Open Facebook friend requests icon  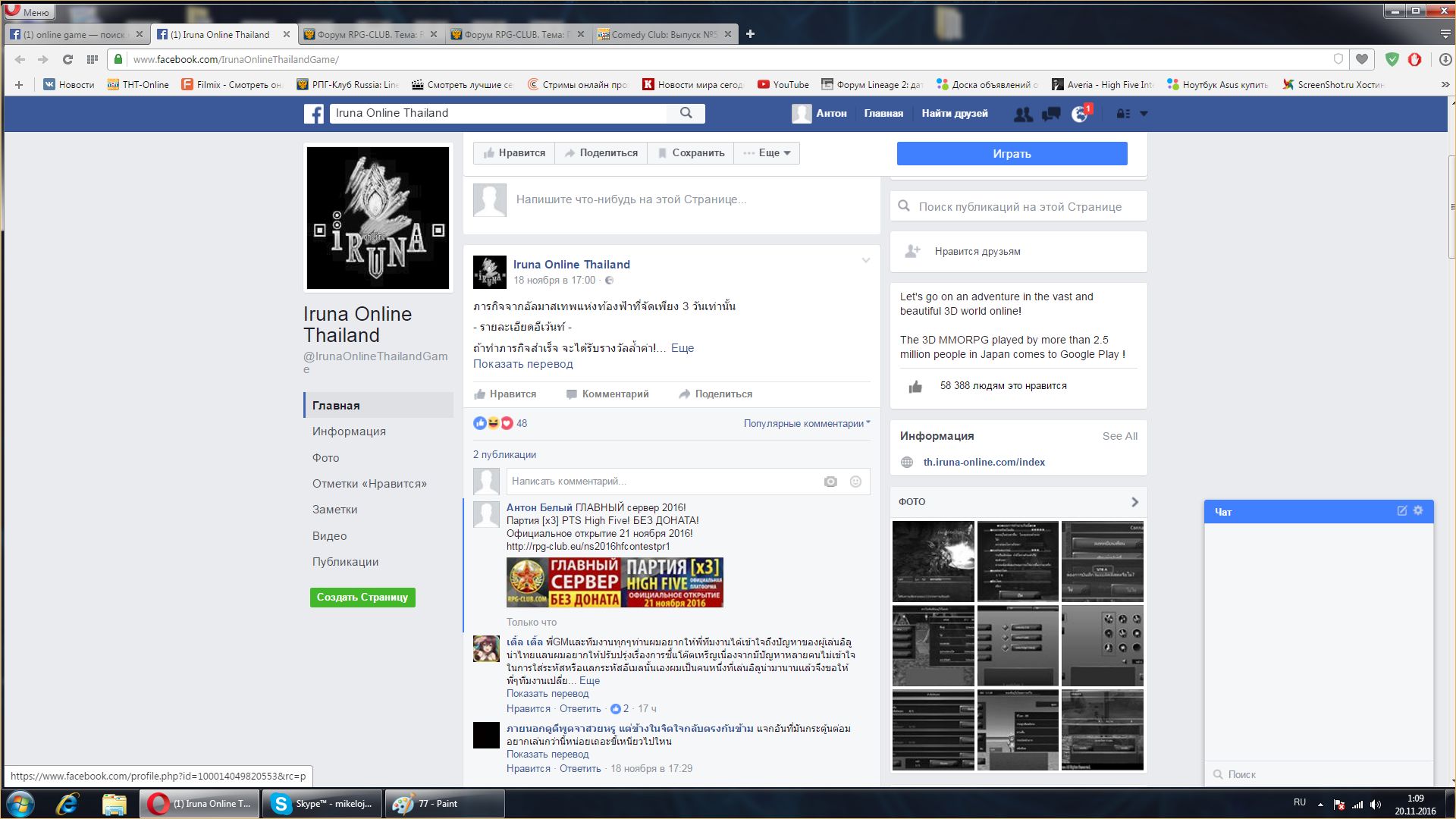tap(1023, 114)
